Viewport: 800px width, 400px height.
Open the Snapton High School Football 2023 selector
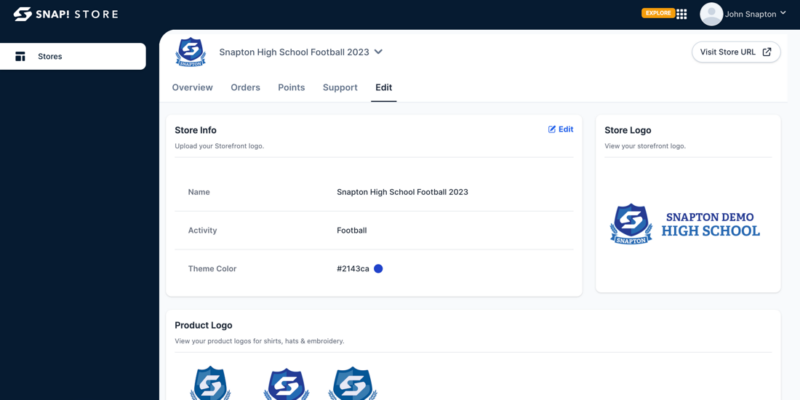(x=301, y=52)
